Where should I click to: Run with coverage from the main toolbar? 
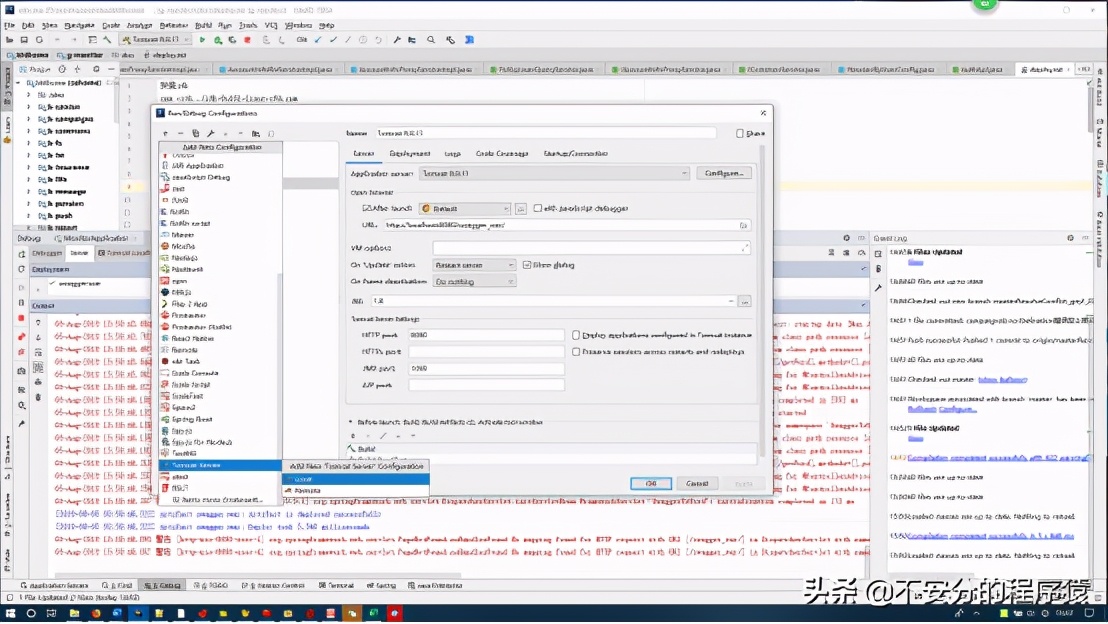232,40
